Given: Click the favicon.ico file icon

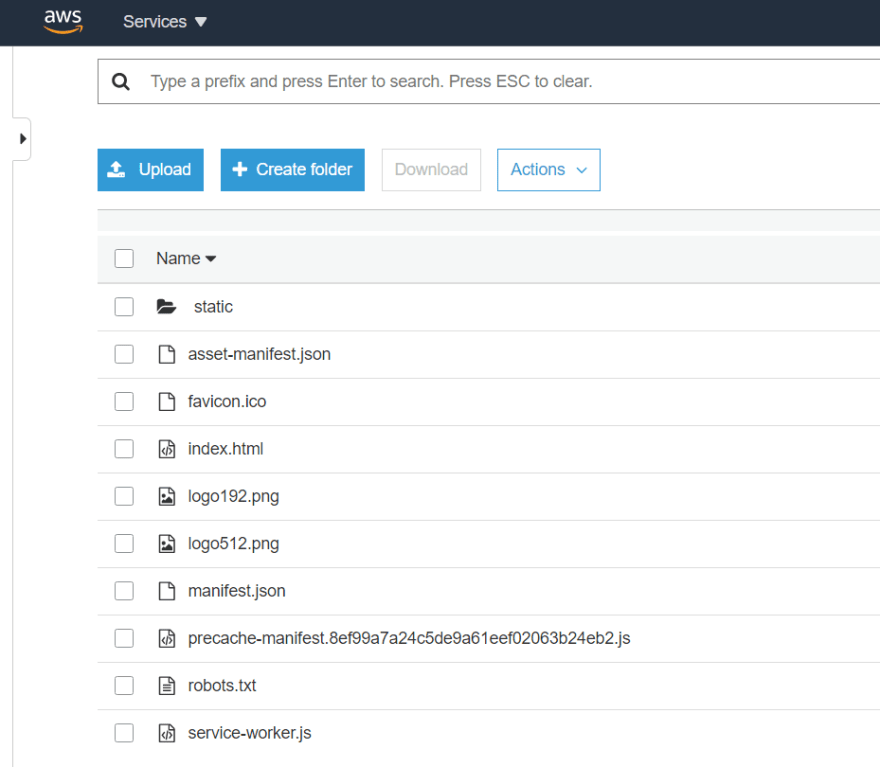Looking at the screenshot, I should pos(167,402).
